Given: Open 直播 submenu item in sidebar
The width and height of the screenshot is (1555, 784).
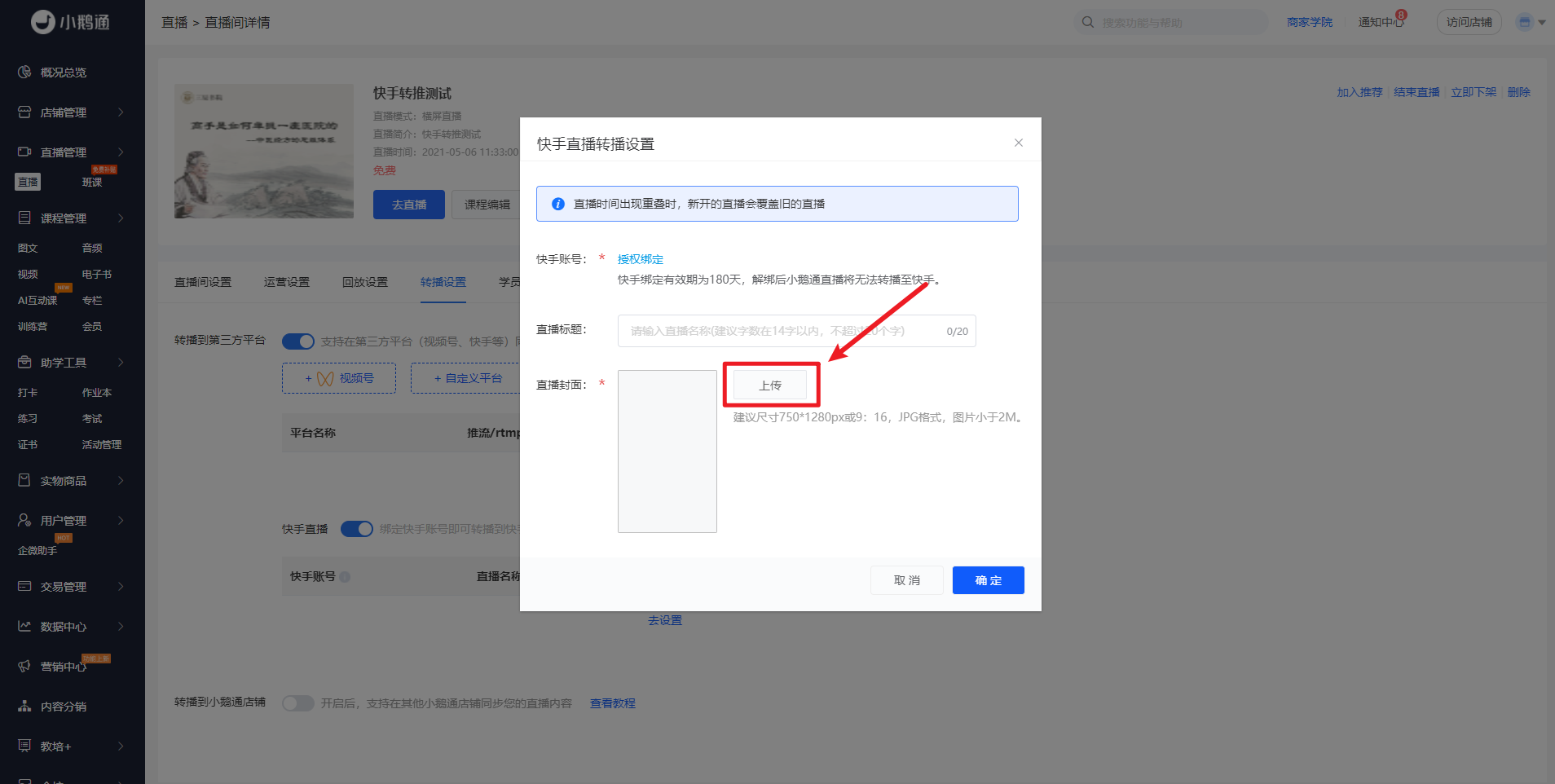Looking at the screenshot, I should coord(28,182).
